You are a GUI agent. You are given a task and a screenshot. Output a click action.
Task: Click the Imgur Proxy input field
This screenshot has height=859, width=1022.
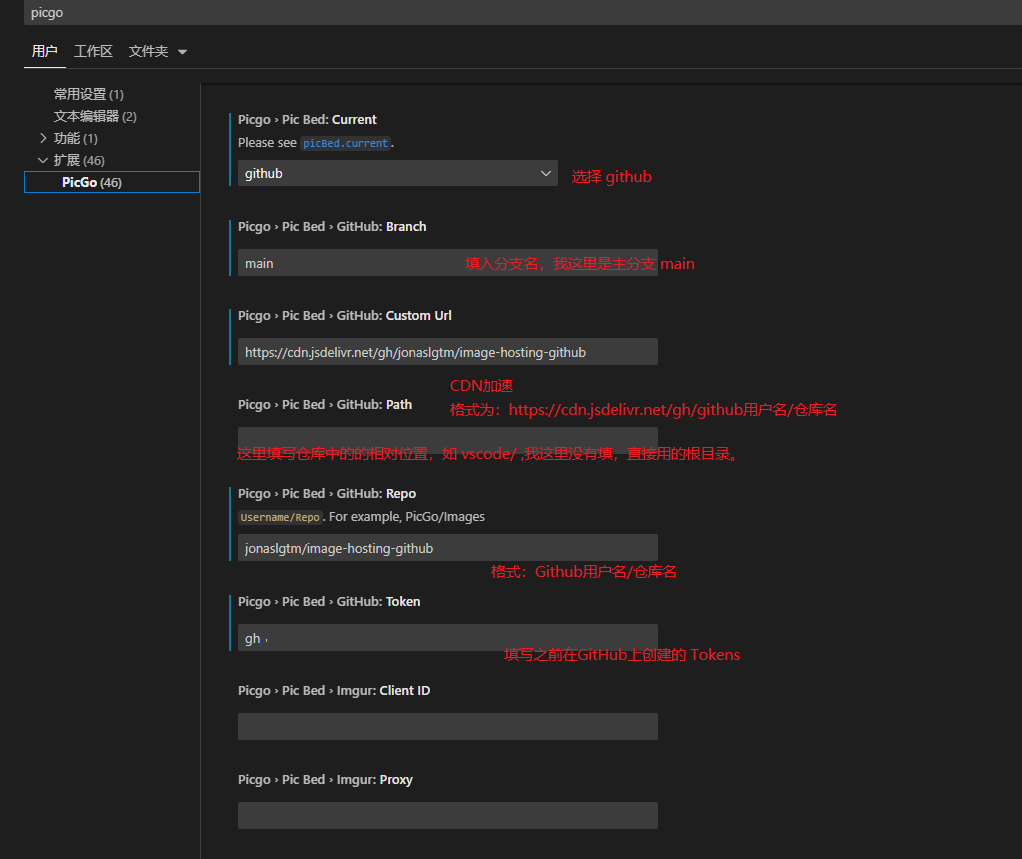pos(447,815)
